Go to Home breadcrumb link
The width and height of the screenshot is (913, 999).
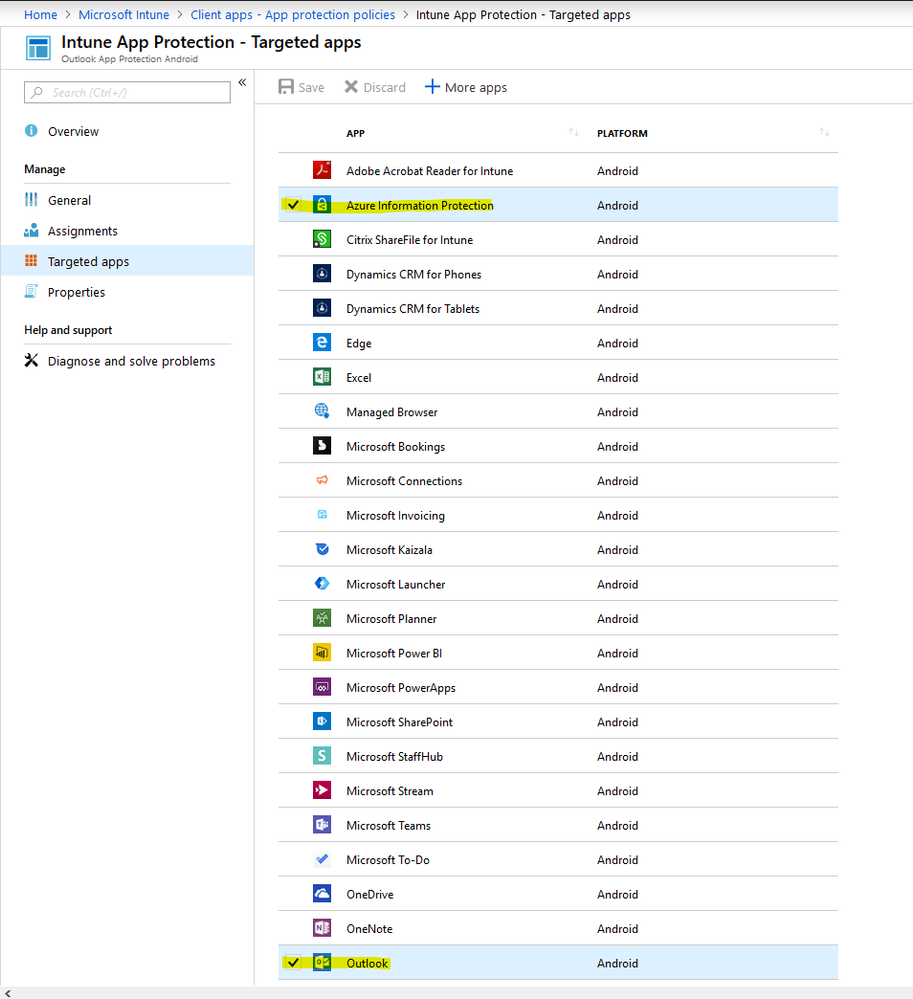(x=40, y=15)
